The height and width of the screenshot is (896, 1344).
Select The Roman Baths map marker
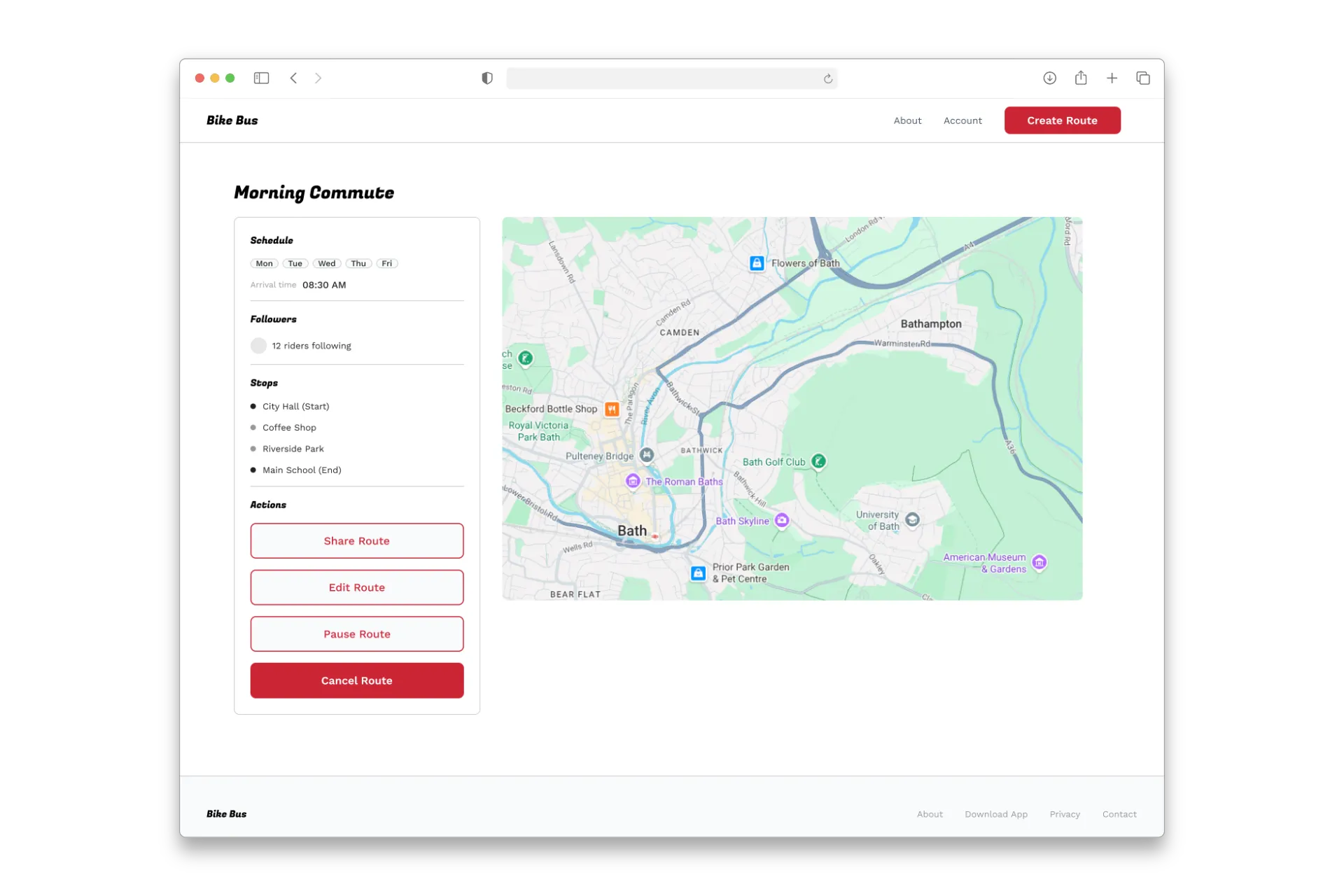coord(633,481)
